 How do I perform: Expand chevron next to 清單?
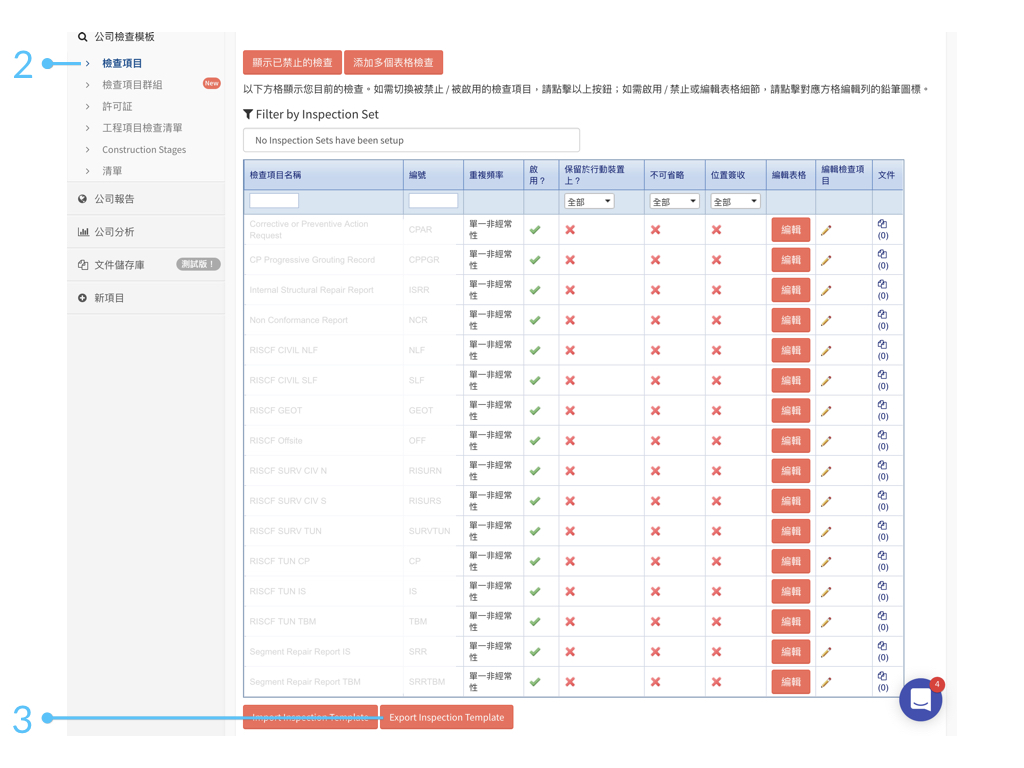point(88,171)
